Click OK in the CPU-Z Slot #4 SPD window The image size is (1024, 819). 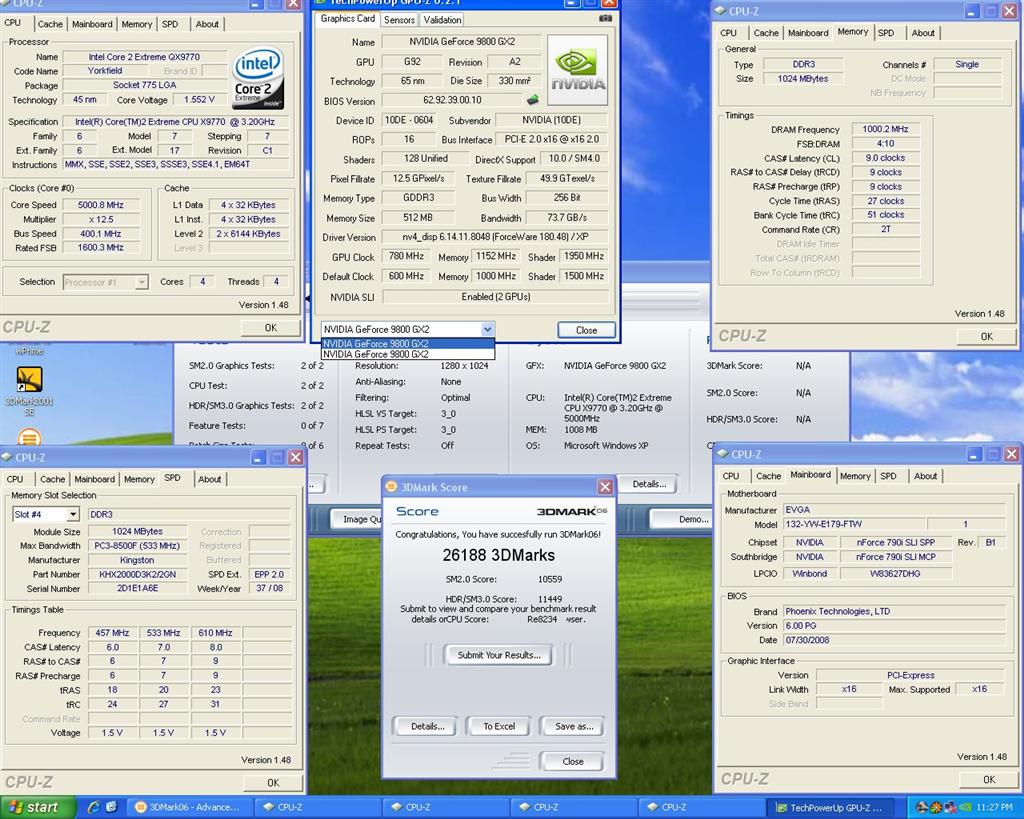tap(273, 782)
